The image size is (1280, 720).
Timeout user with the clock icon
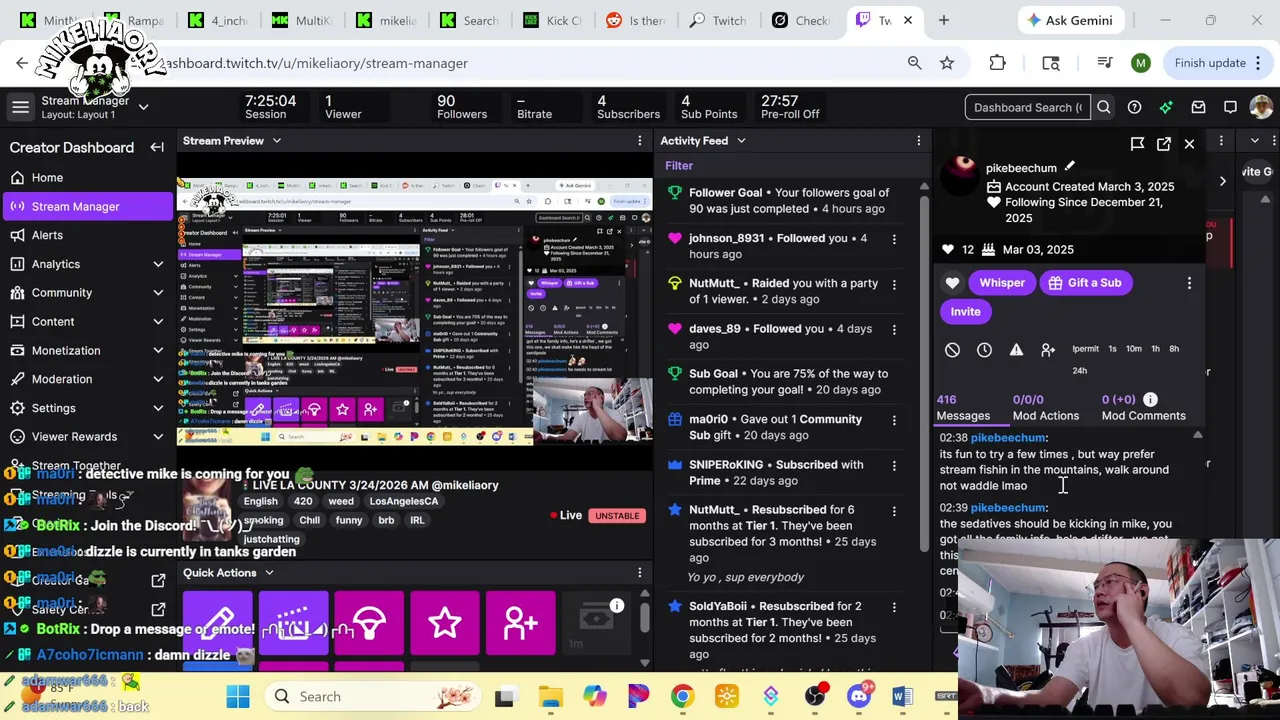(x=984, y=350)
